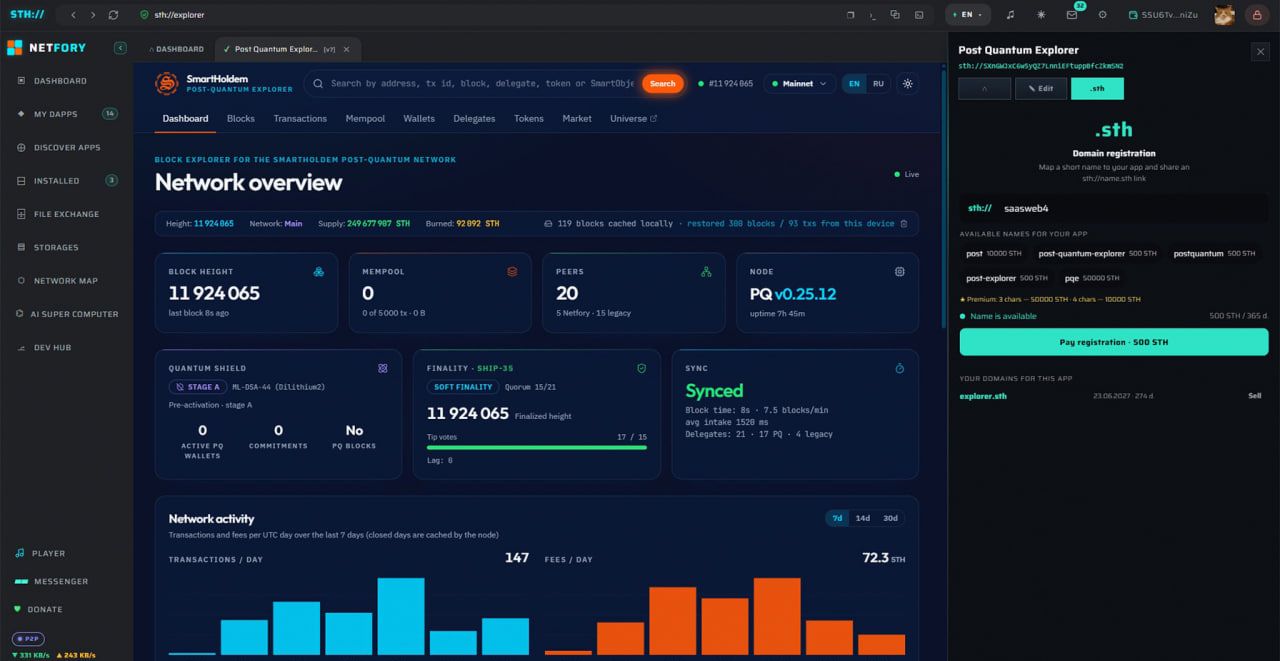The height and width of the screenshot is (661, 1280).
Task: Select the 14d network activity range
Action: coord(862,518)
